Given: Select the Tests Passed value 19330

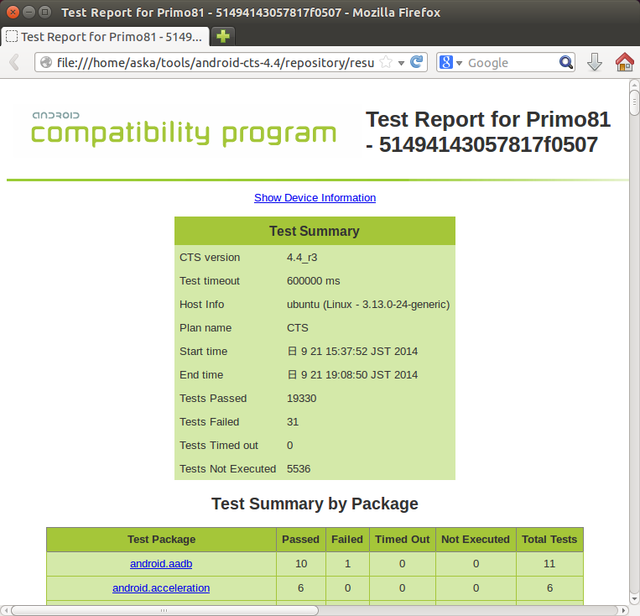Looking at the screenshot, I should tap(301, 398).
